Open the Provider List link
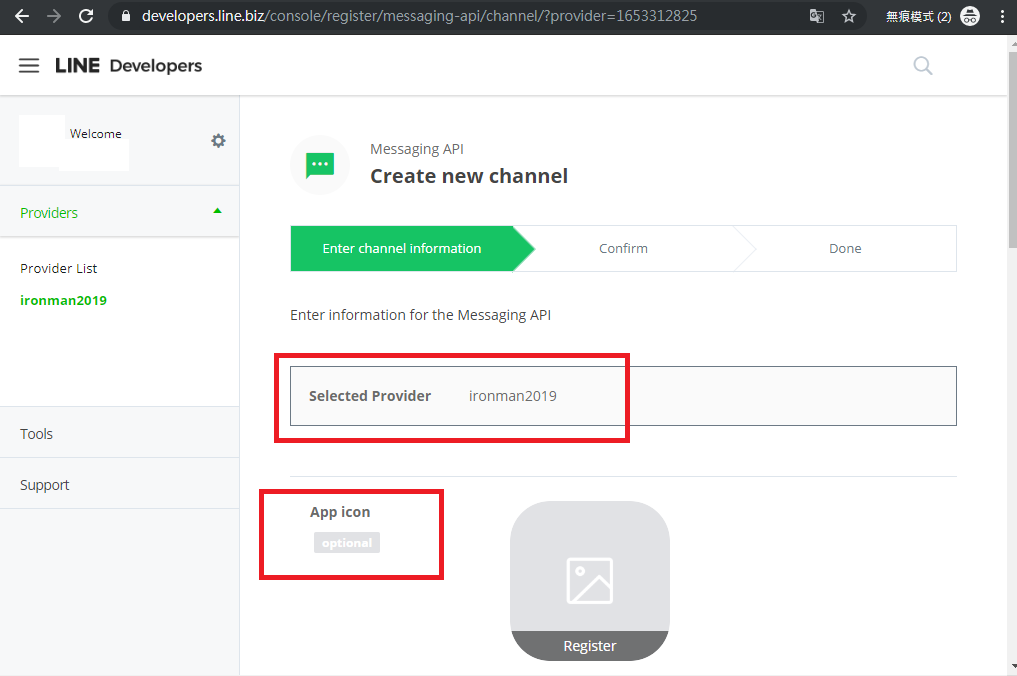The width and height of the screenshot is (1017, 676). [58, 269]
